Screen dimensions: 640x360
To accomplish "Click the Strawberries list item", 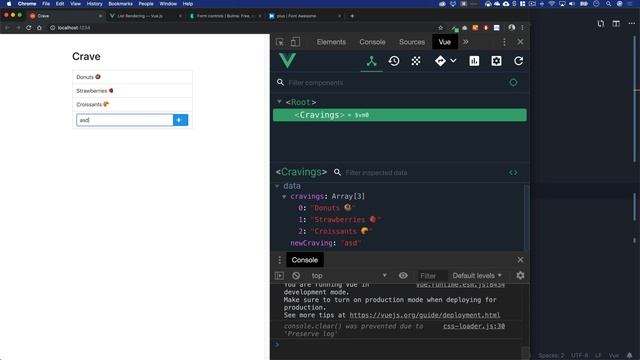I will (132, 91).
